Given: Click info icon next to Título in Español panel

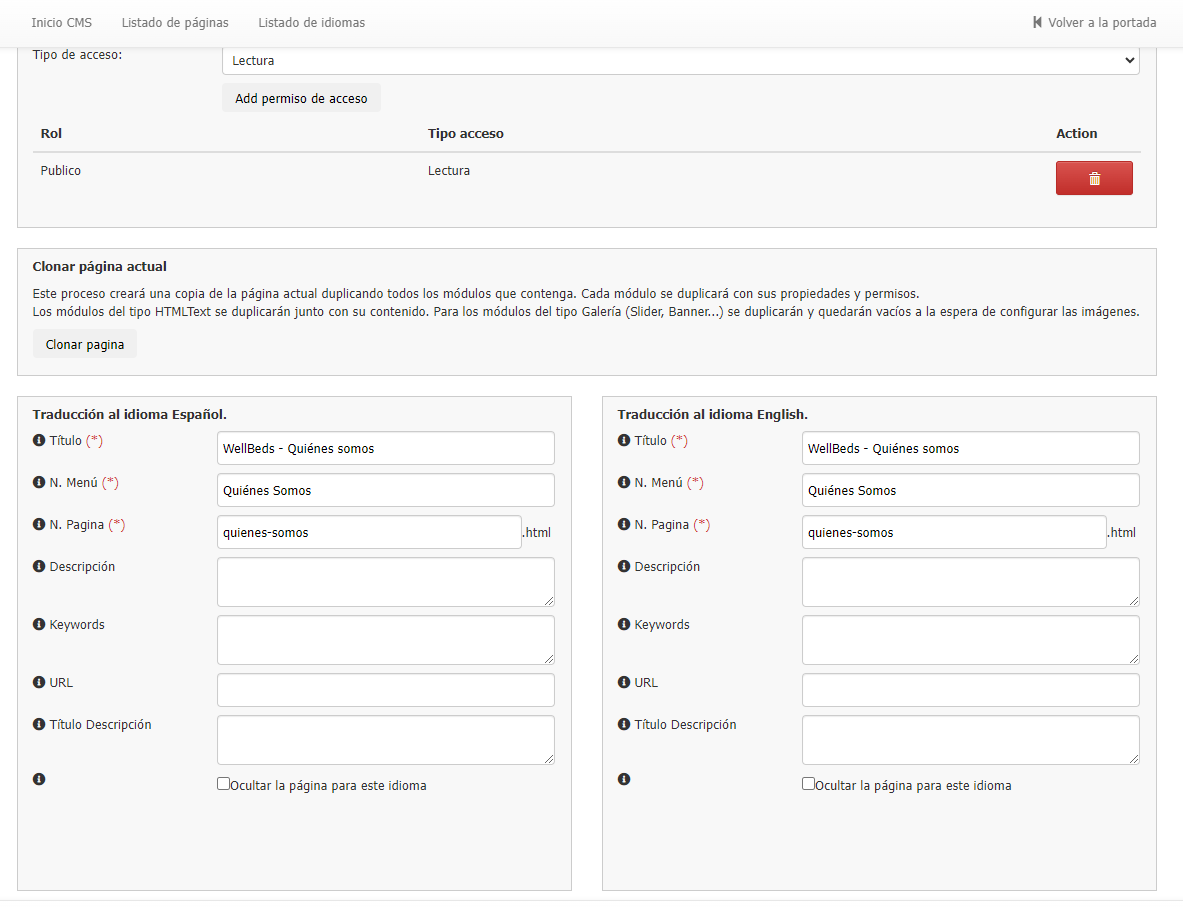Looking at the screenshot, I should (39, 441).
